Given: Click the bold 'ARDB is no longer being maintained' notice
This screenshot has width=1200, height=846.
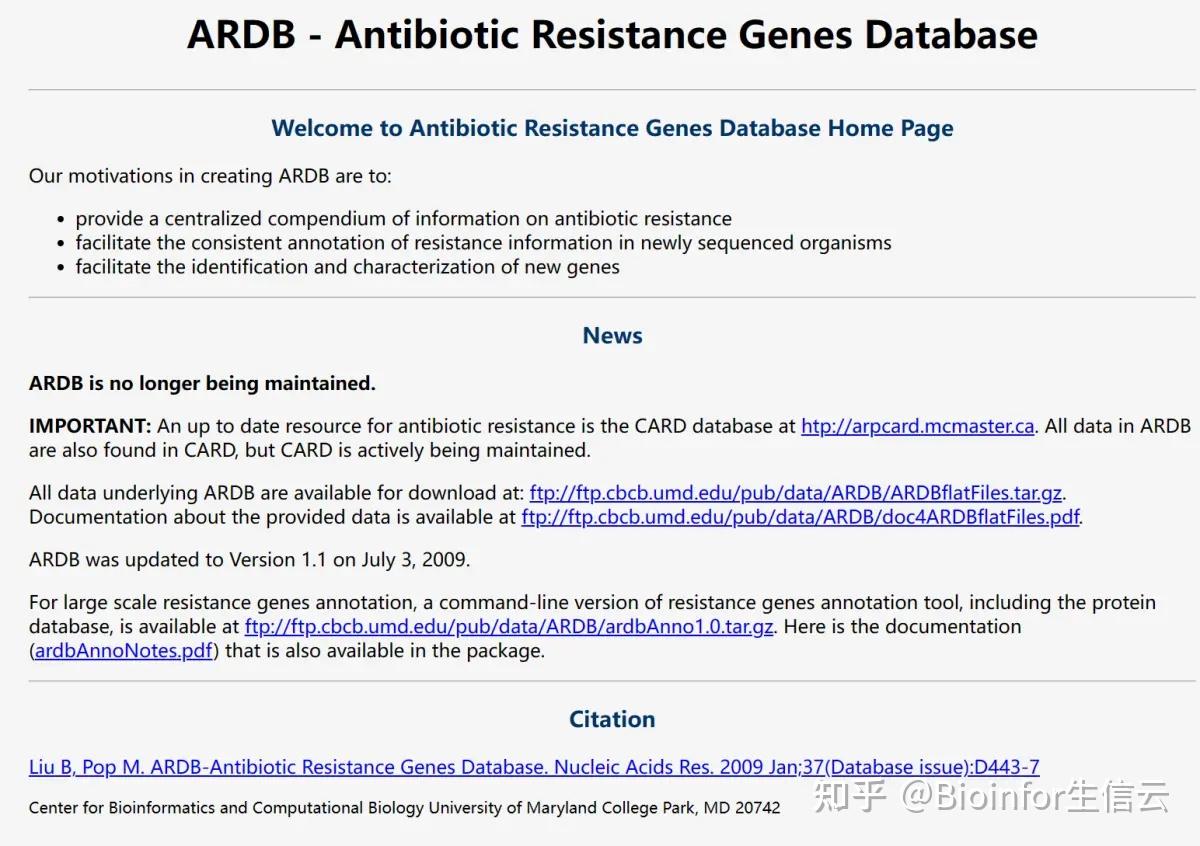Looking at the screenshot, I should pos(202,383).
